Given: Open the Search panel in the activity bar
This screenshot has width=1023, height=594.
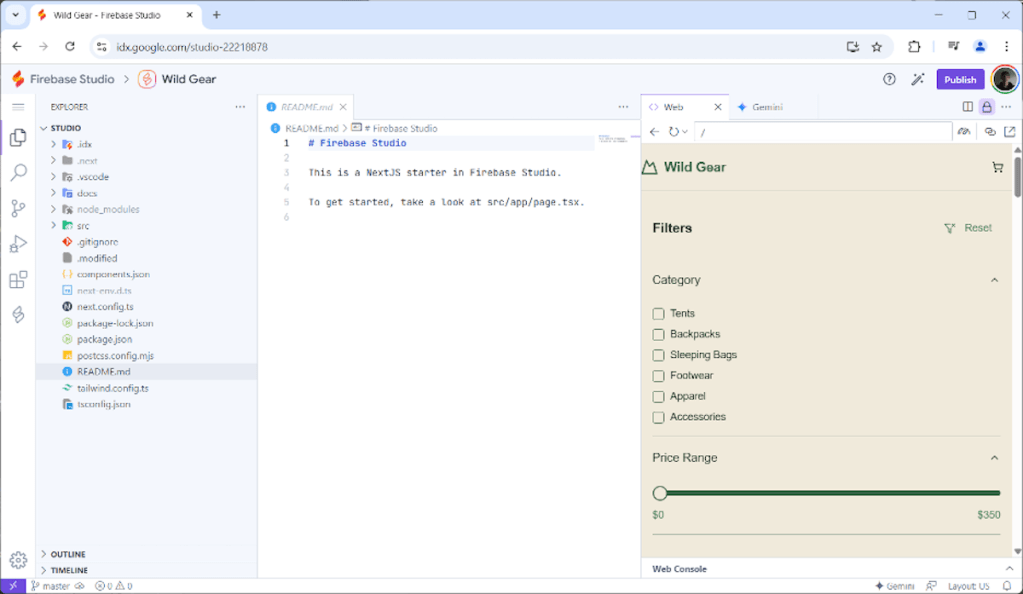Looking at the screenshot, I should click(x=17, y=172).
